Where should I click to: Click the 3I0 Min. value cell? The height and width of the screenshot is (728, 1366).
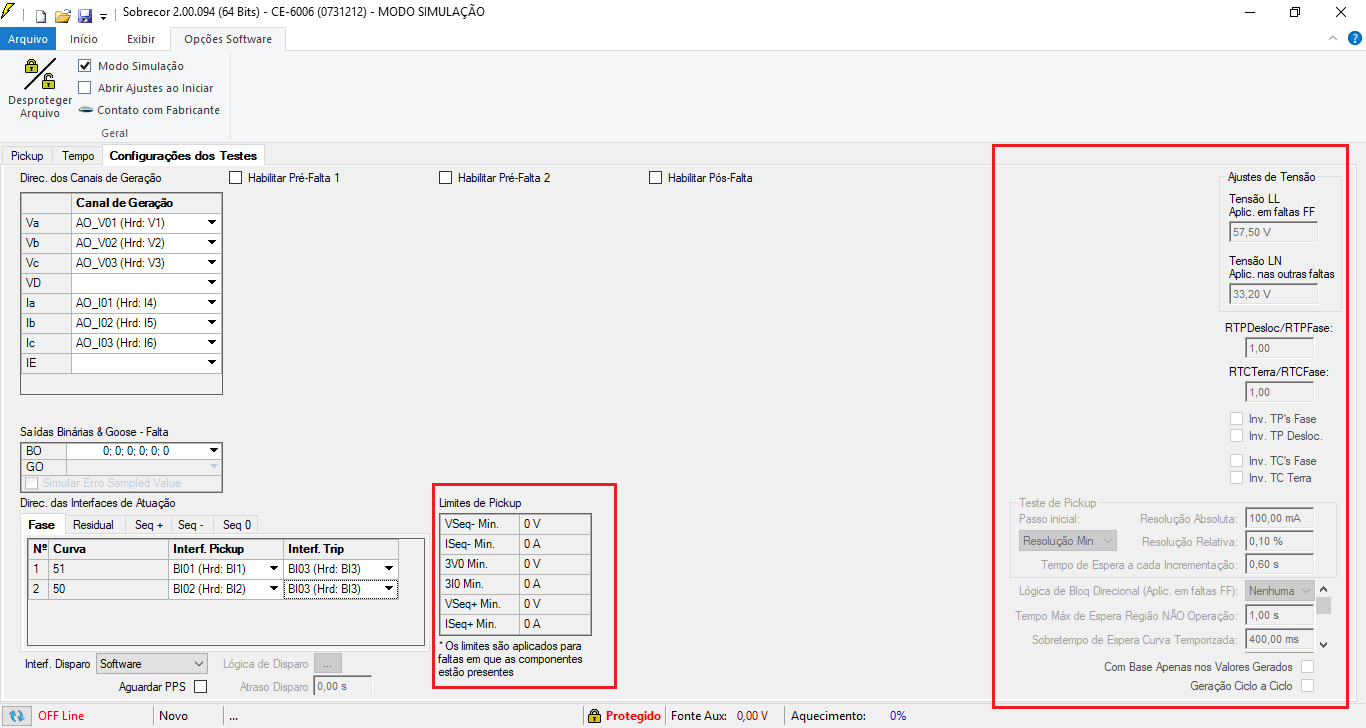[x=555, y=584]
